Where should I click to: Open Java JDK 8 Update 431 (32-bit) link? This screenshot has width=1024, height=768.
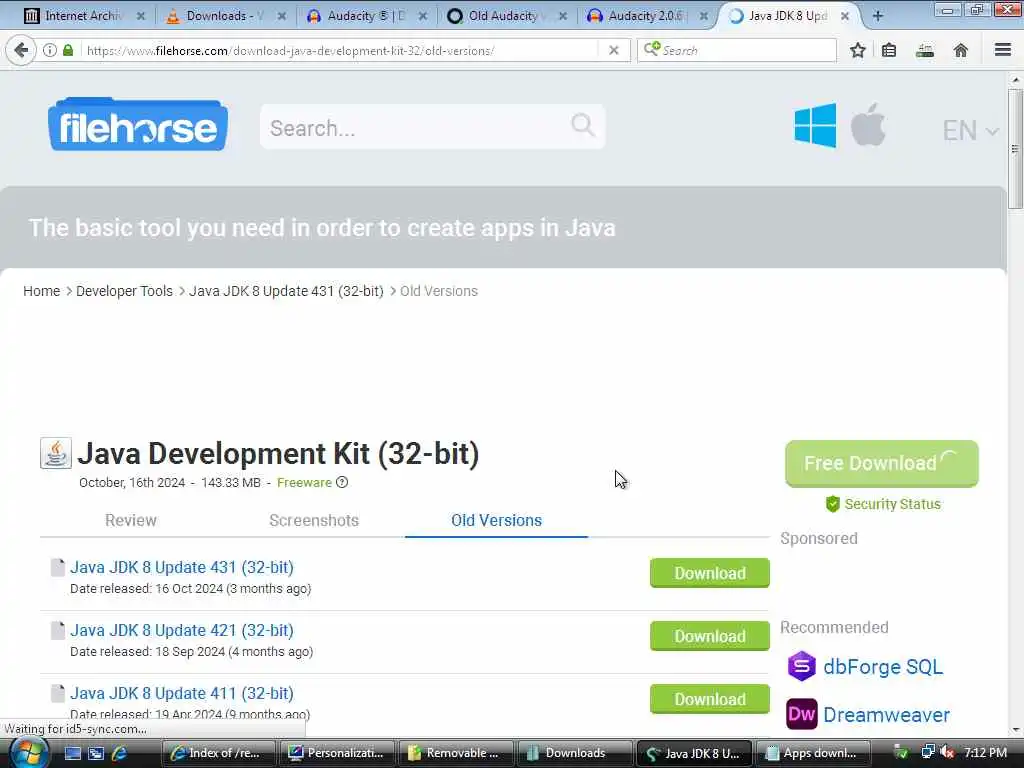[182, 567]
